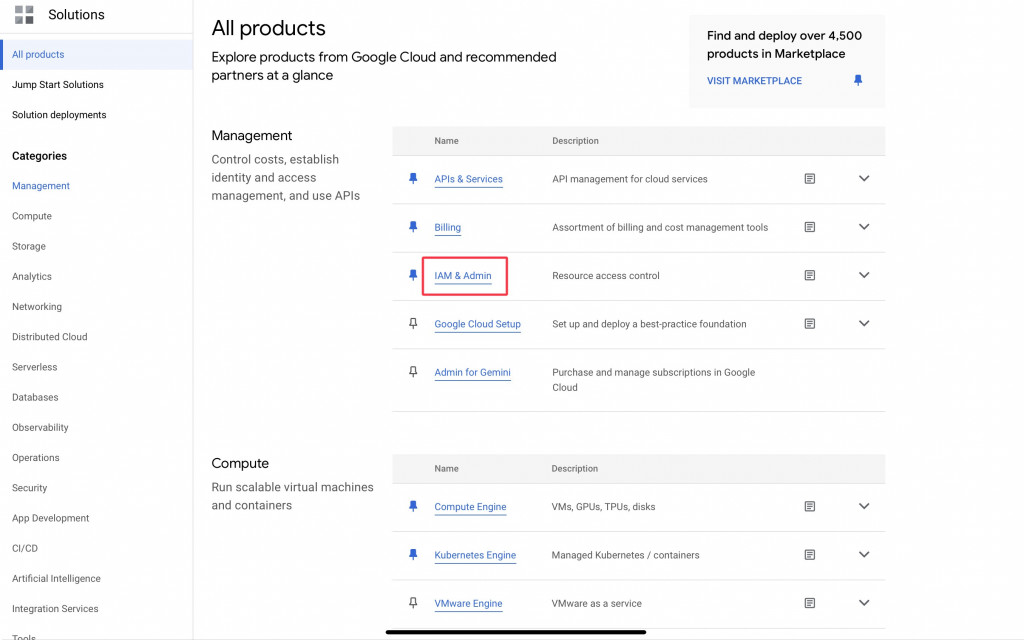Open documentation icon for IAM & Admin
This screenshot has height=640, width=1024.
coord(810,275)
